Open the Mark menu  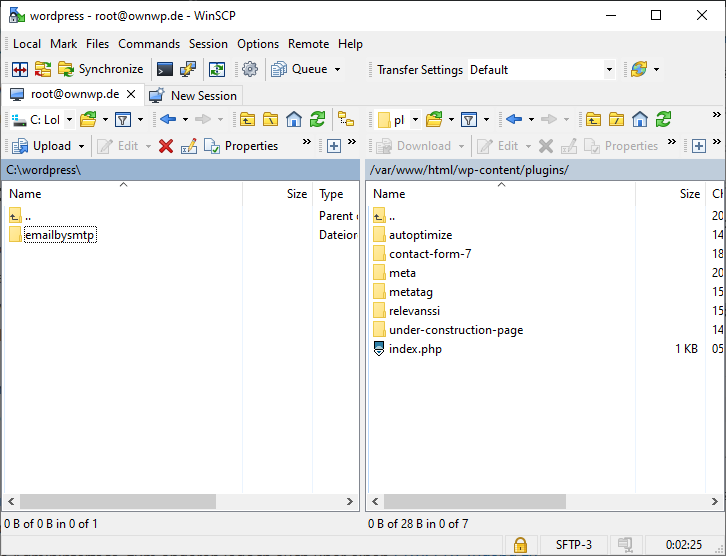pos(63,44)
